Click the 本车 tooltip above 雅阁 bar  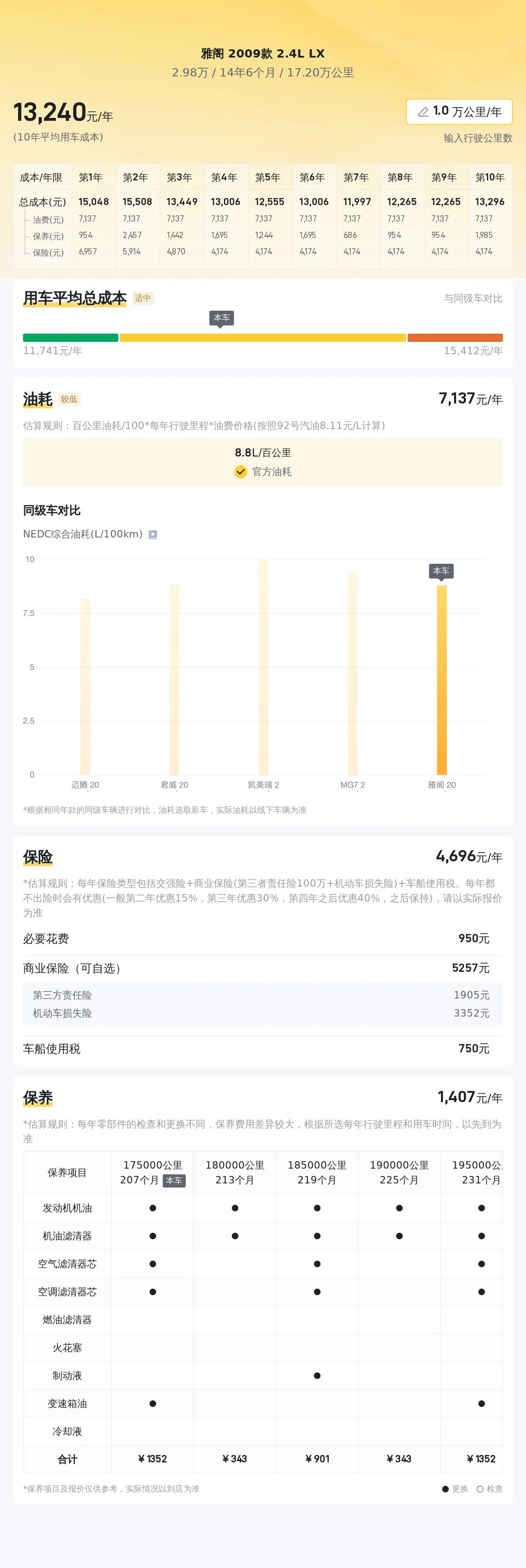point(441,572)
